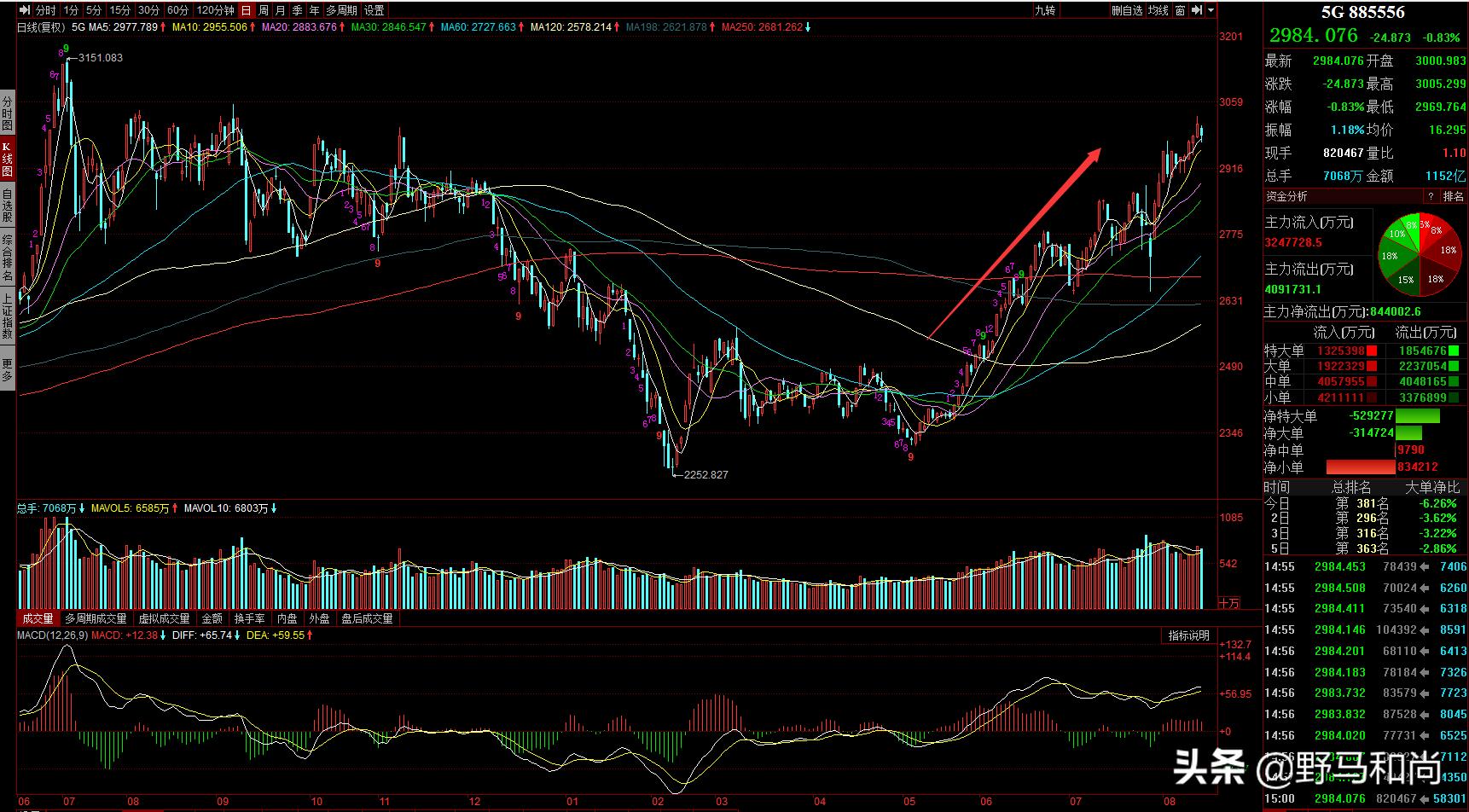
Task: Select the 15分 period
Action: point(120,10)
